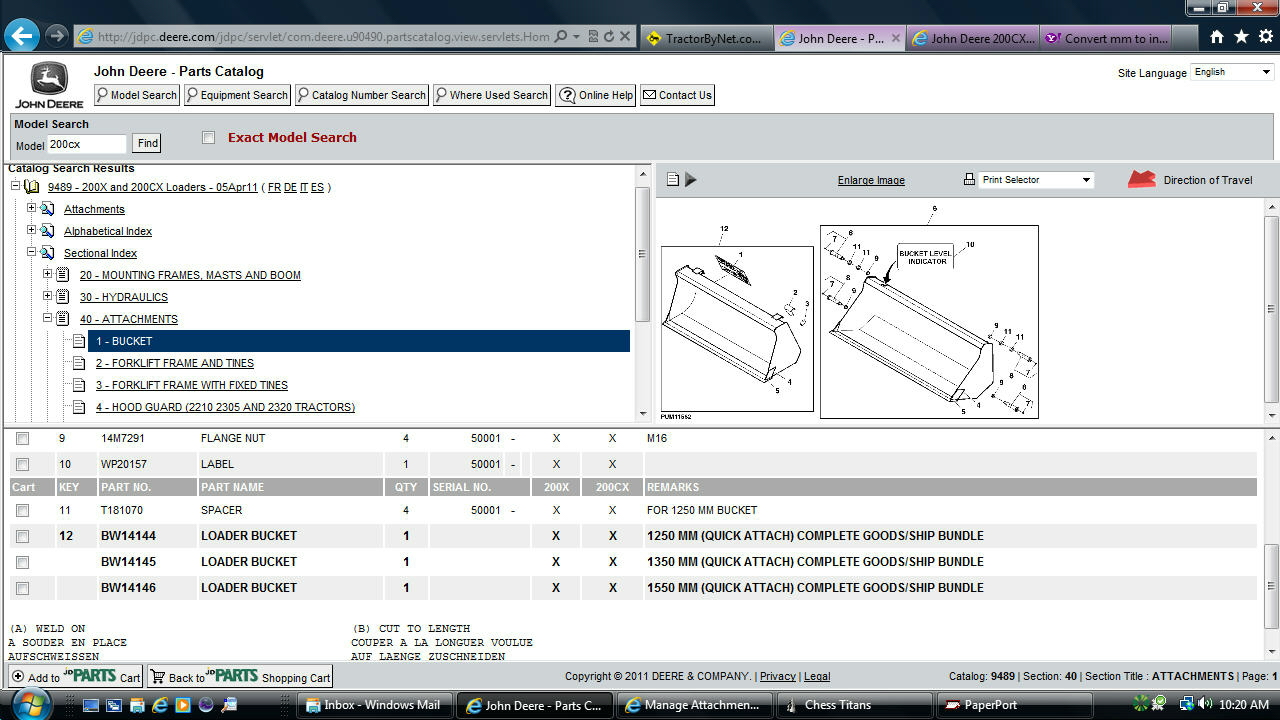Collapse the 9489 catalog tree node

pyautogui.click(x=15, y=187)
